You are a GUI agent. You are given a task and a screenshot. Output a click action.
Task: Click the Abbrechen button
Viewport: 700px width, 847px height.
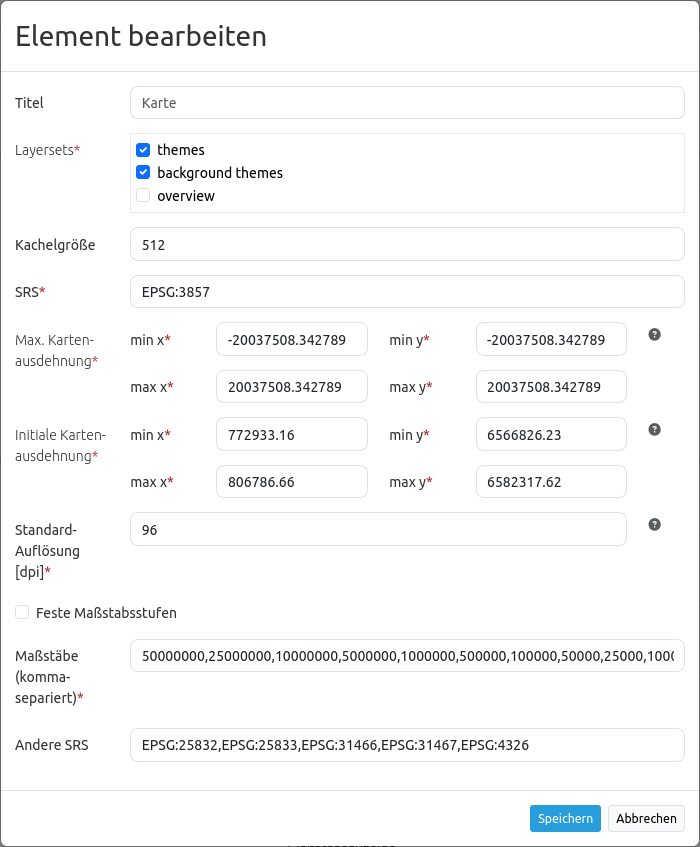(x=646, y=818)
